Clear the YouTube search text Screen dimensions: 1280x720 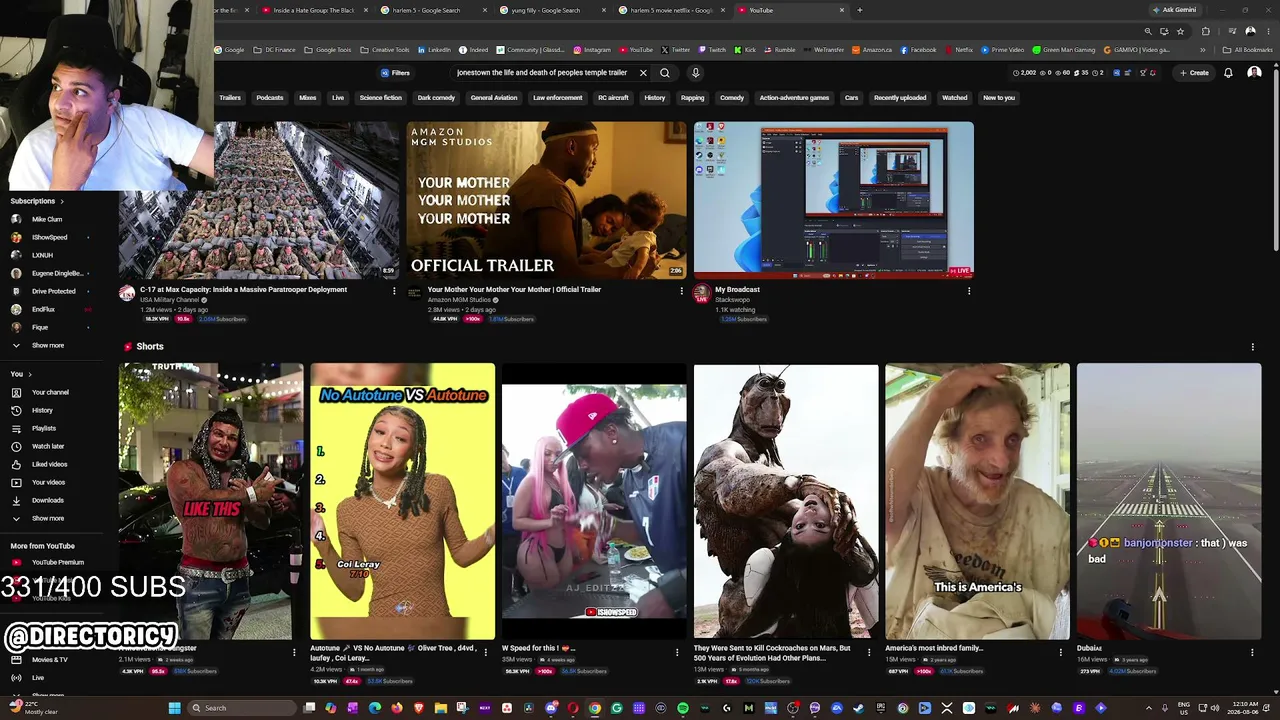coord(643,73)
